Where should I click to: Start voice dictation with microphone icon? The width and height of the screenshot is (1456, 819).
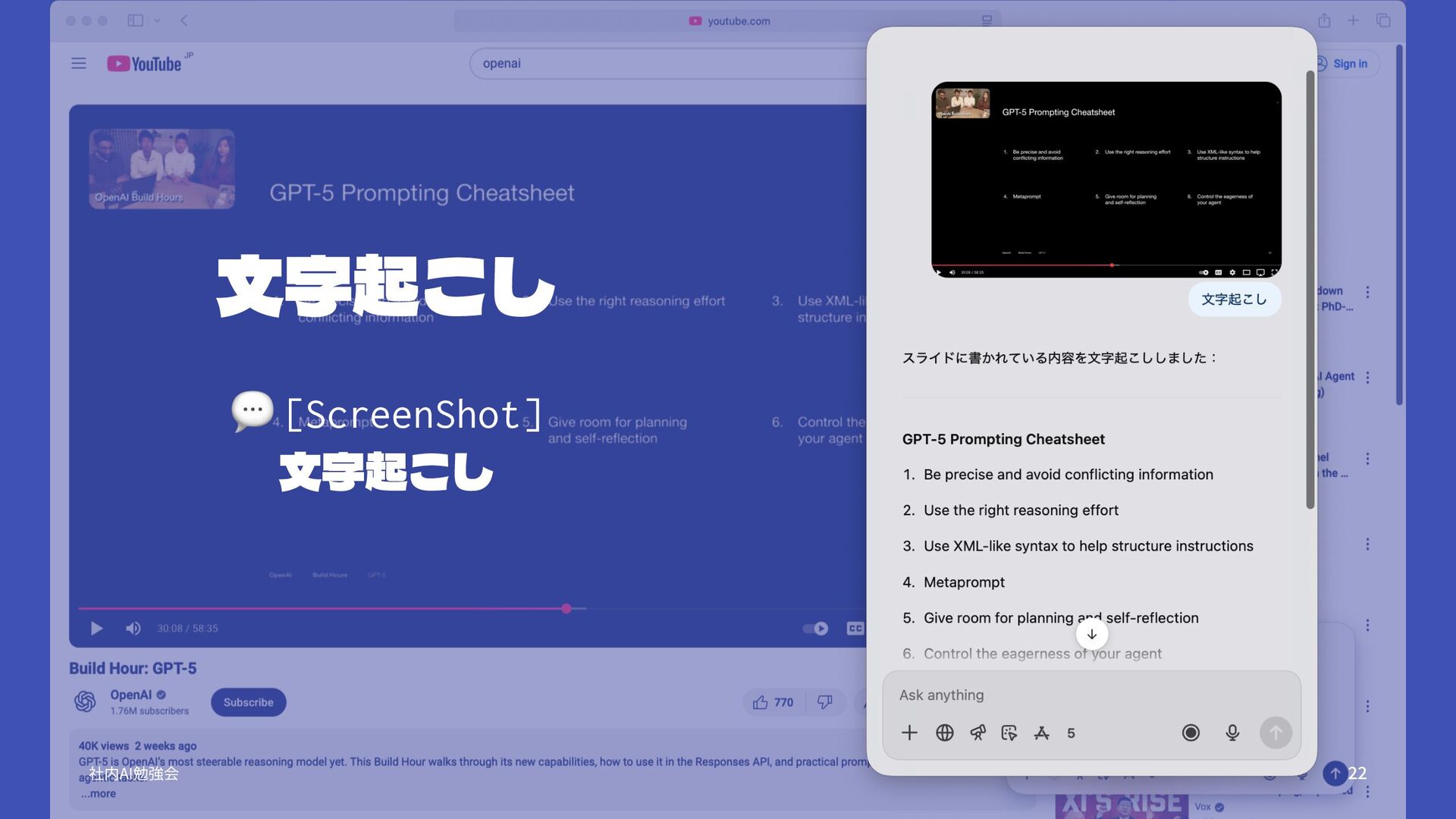tap(1232, 733)
